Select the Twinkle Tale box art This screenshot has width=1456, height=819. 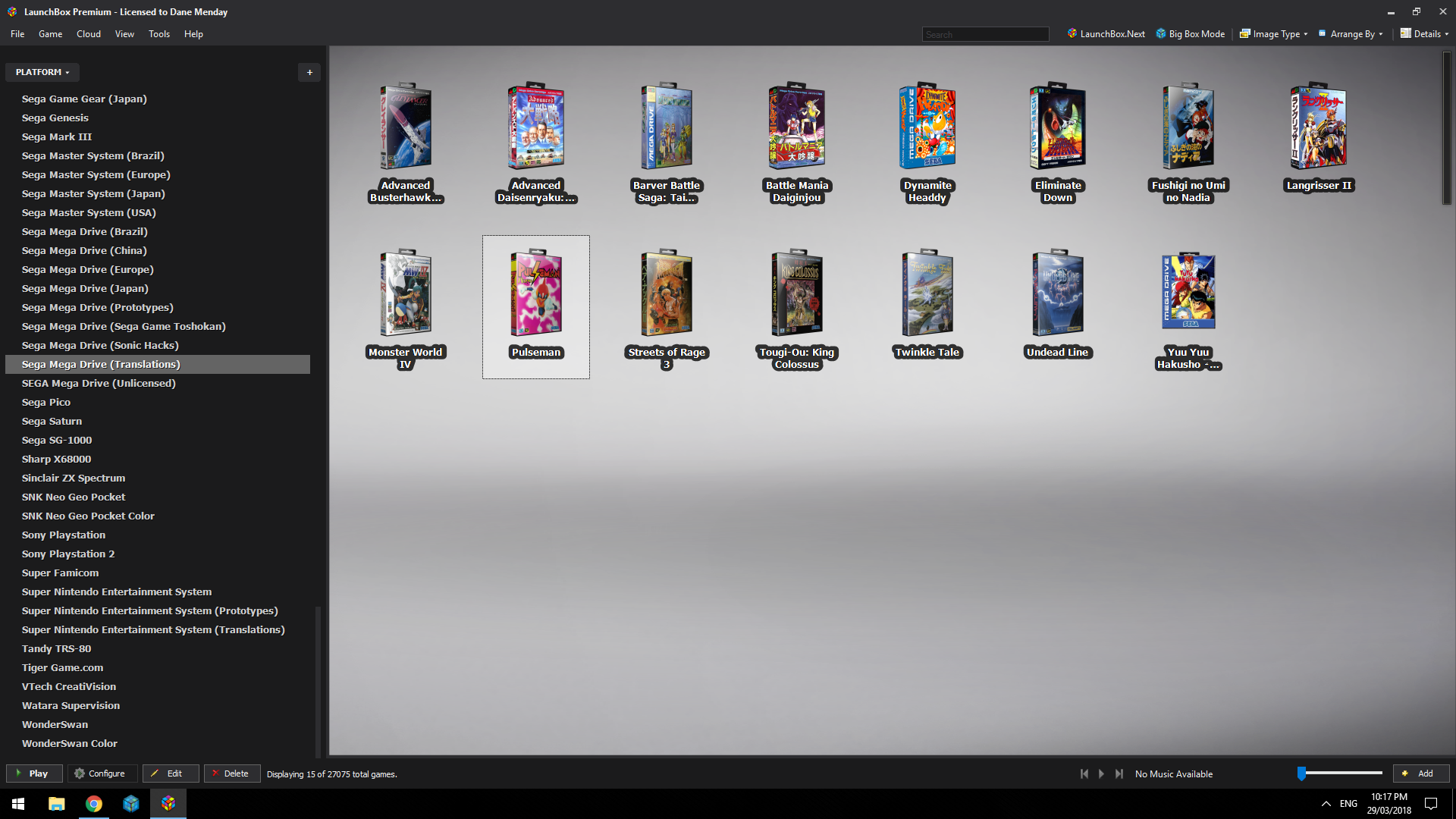pyautogui.click(x=927, y=293)
